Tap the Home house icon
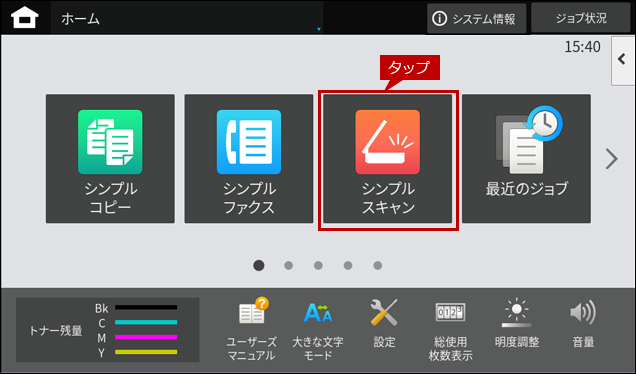636x374 pixels. point(25,18)
